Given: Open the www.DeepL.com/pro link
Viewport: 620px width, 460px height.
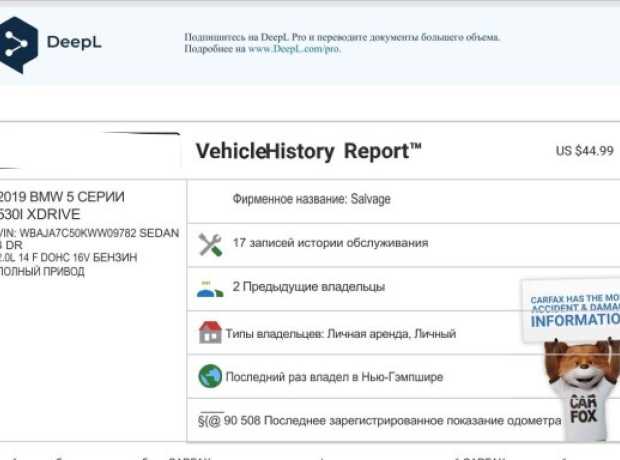Looking at the screenshot, I should [294, 49].
